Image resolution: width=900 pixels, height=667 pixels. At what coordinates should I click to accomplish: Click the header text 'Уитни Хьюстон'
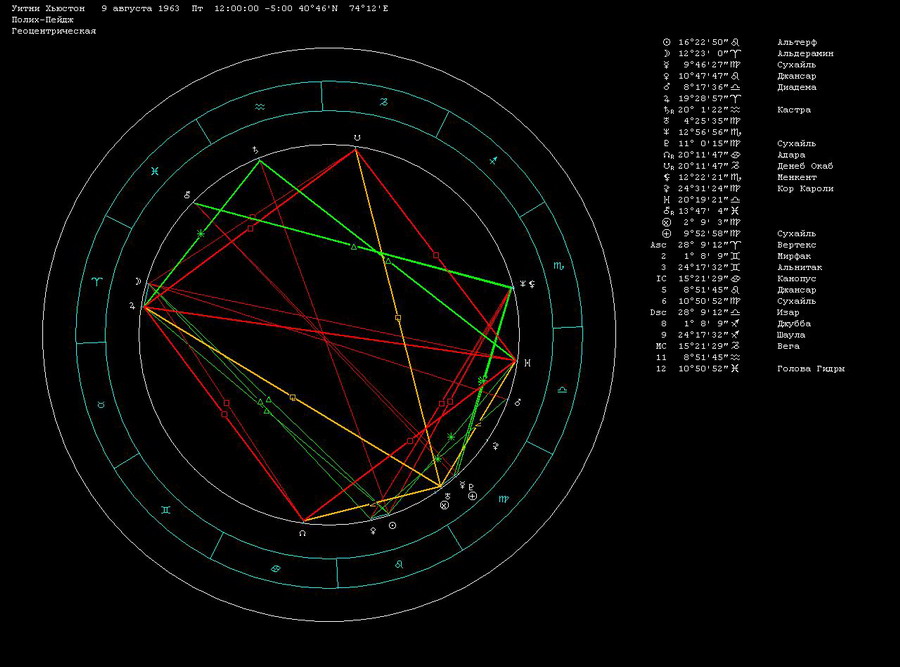click(x=48, y=9)
